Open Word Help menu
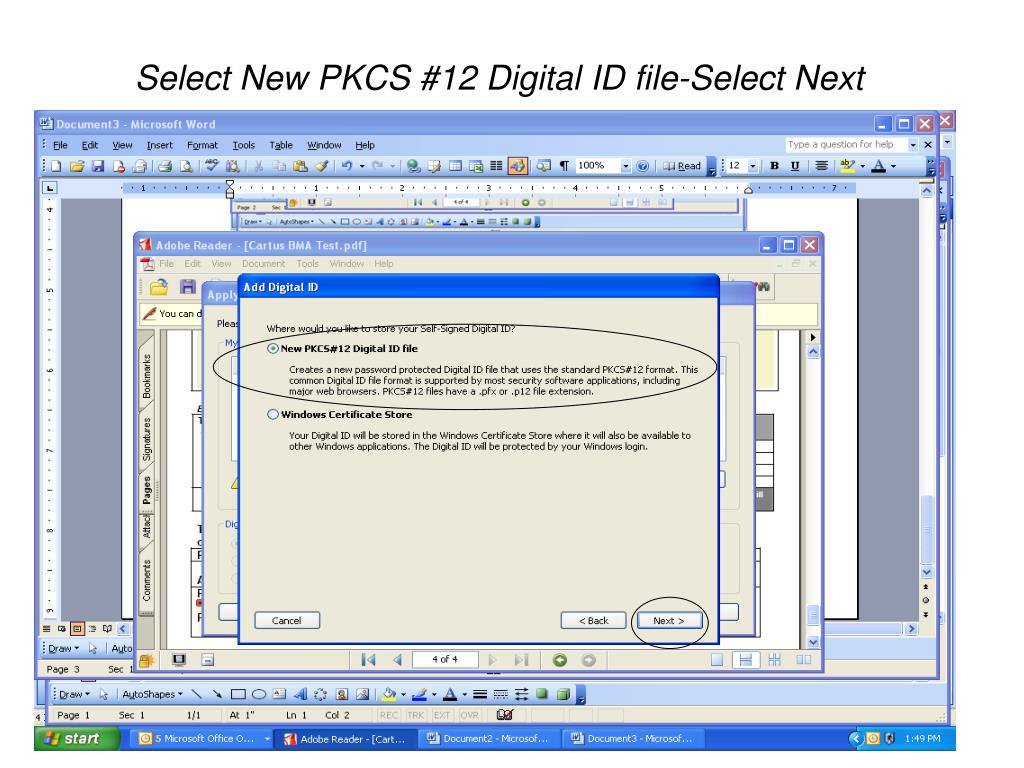Image resolution: width=1024 pixels, height=768 pixels. [365, 145]
